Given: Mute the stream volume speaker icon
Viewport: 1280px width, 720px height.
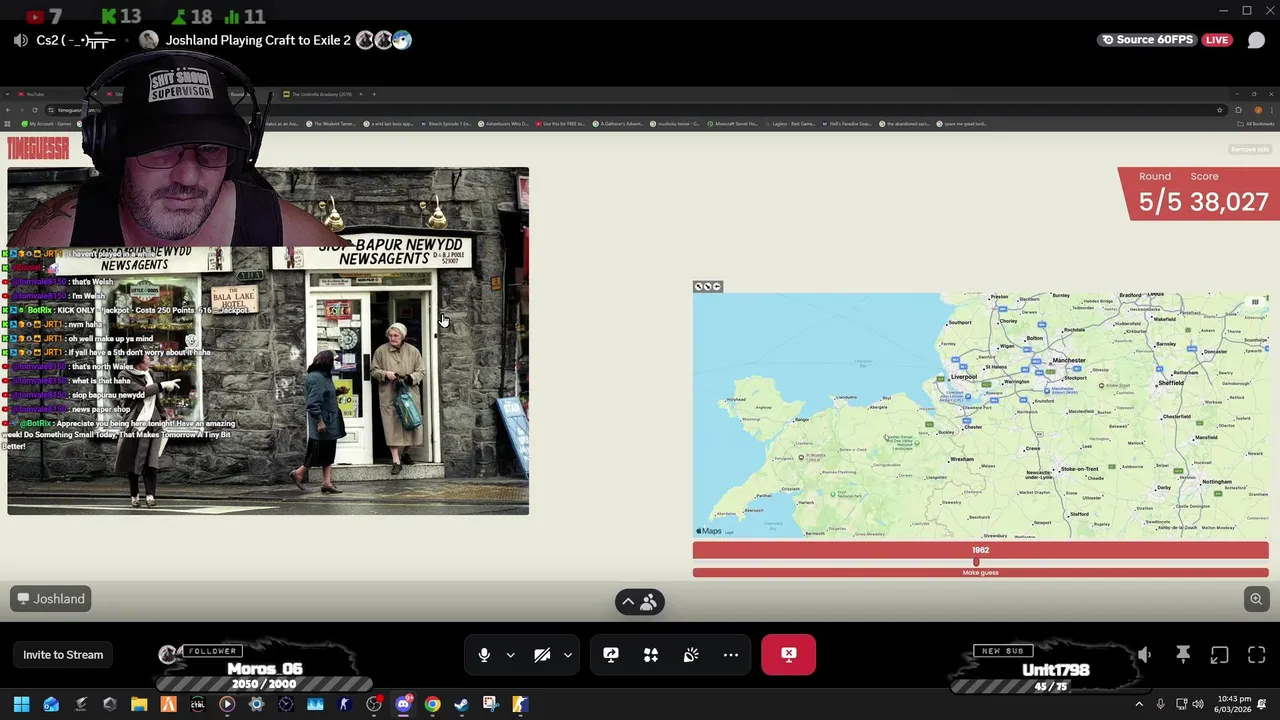Looking at the screenshot, I should click(1145, 655).
